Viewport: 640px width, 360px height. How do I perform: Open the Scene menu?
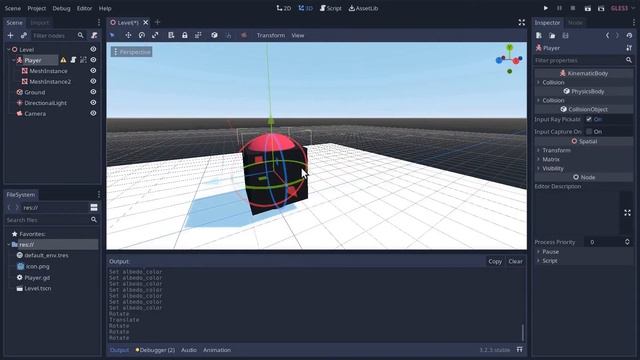point(13,8)
